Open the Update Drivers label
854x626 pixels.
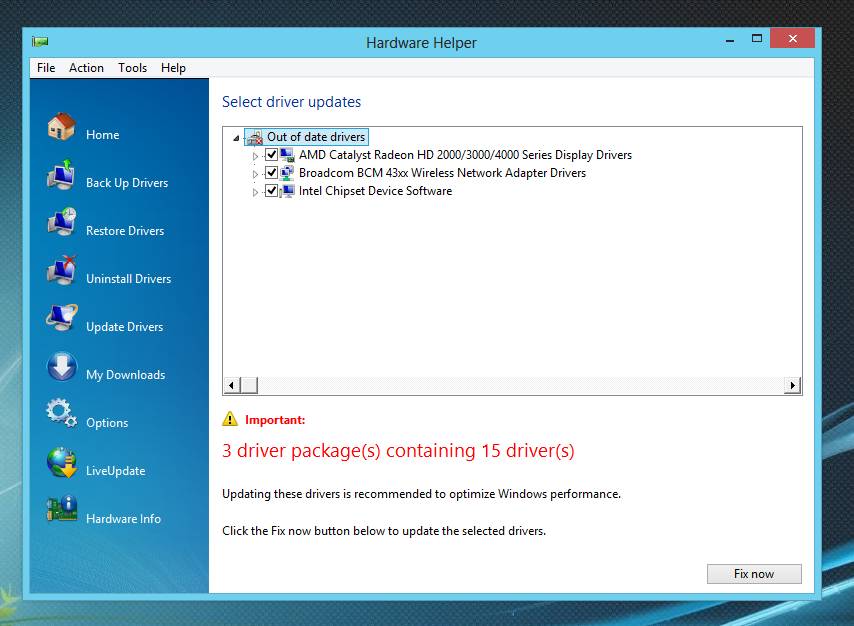125,327
